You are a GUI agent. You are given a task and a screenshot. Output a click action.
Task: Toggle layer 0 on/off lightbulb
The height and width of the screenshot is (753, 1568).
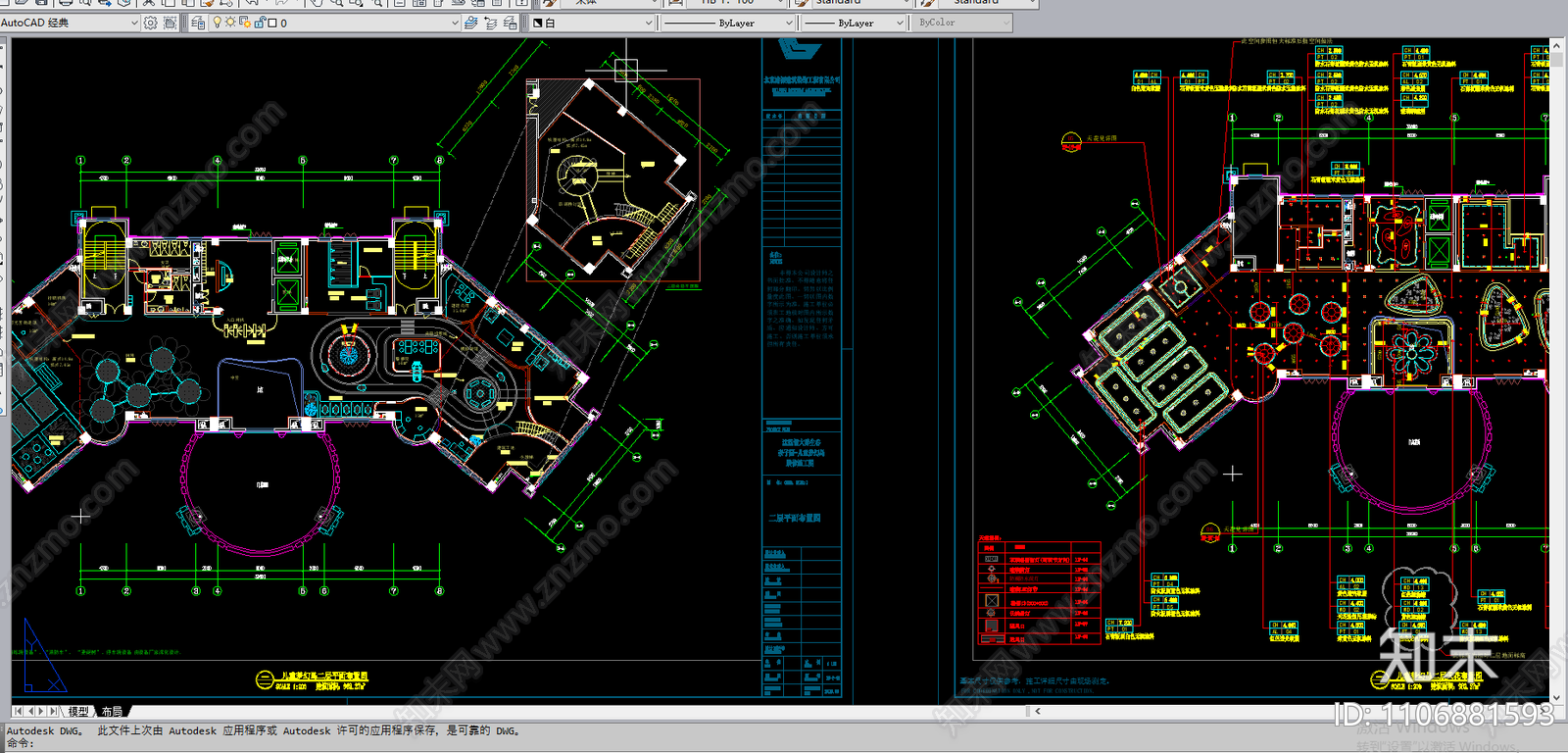point(217,23)
